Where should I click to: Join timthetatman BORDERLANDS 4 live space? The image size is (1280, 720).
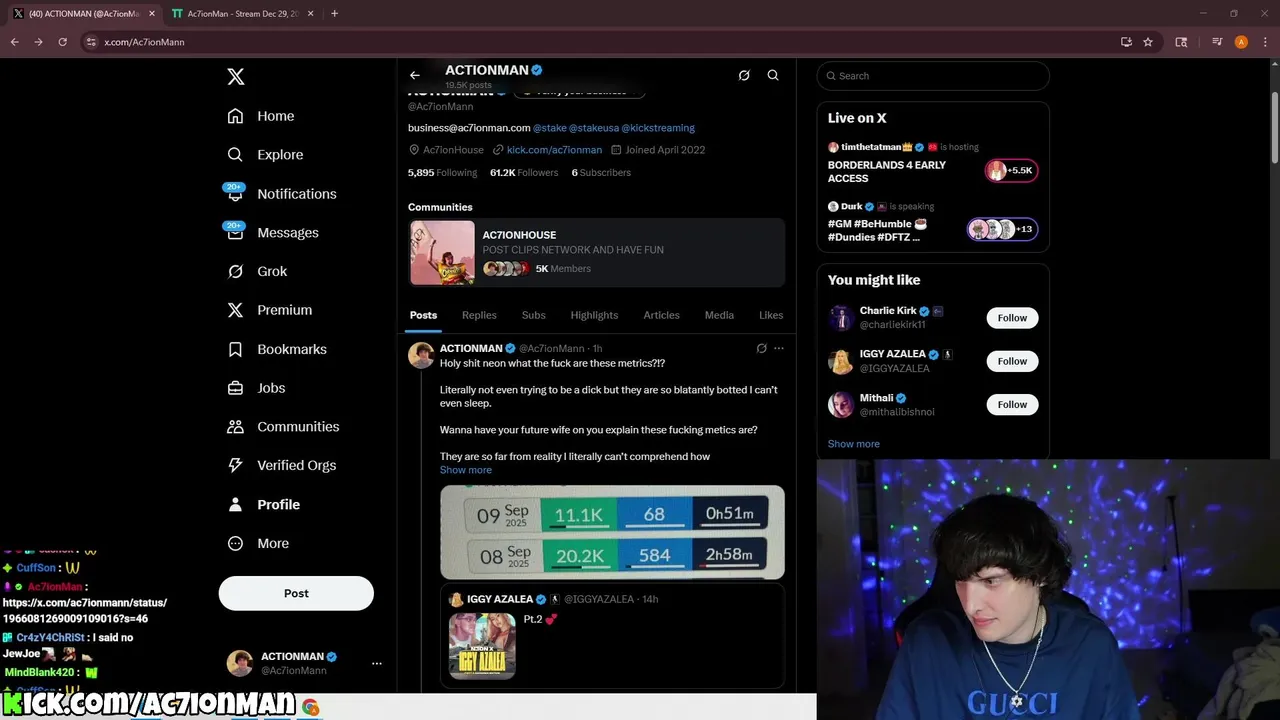(x=933, y=163)
